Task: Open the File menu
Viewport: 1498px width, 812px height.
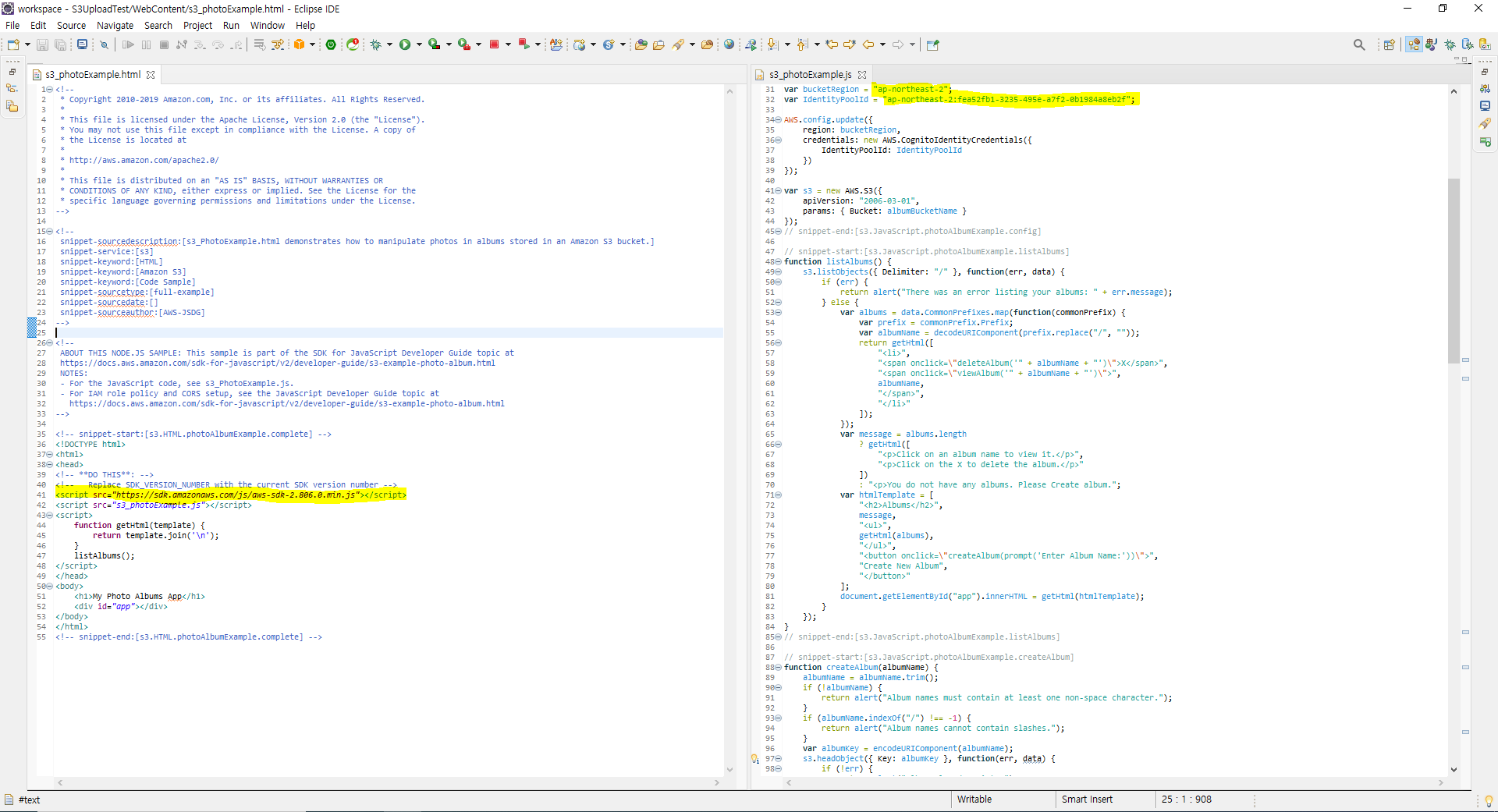Action: click(12, 26)
